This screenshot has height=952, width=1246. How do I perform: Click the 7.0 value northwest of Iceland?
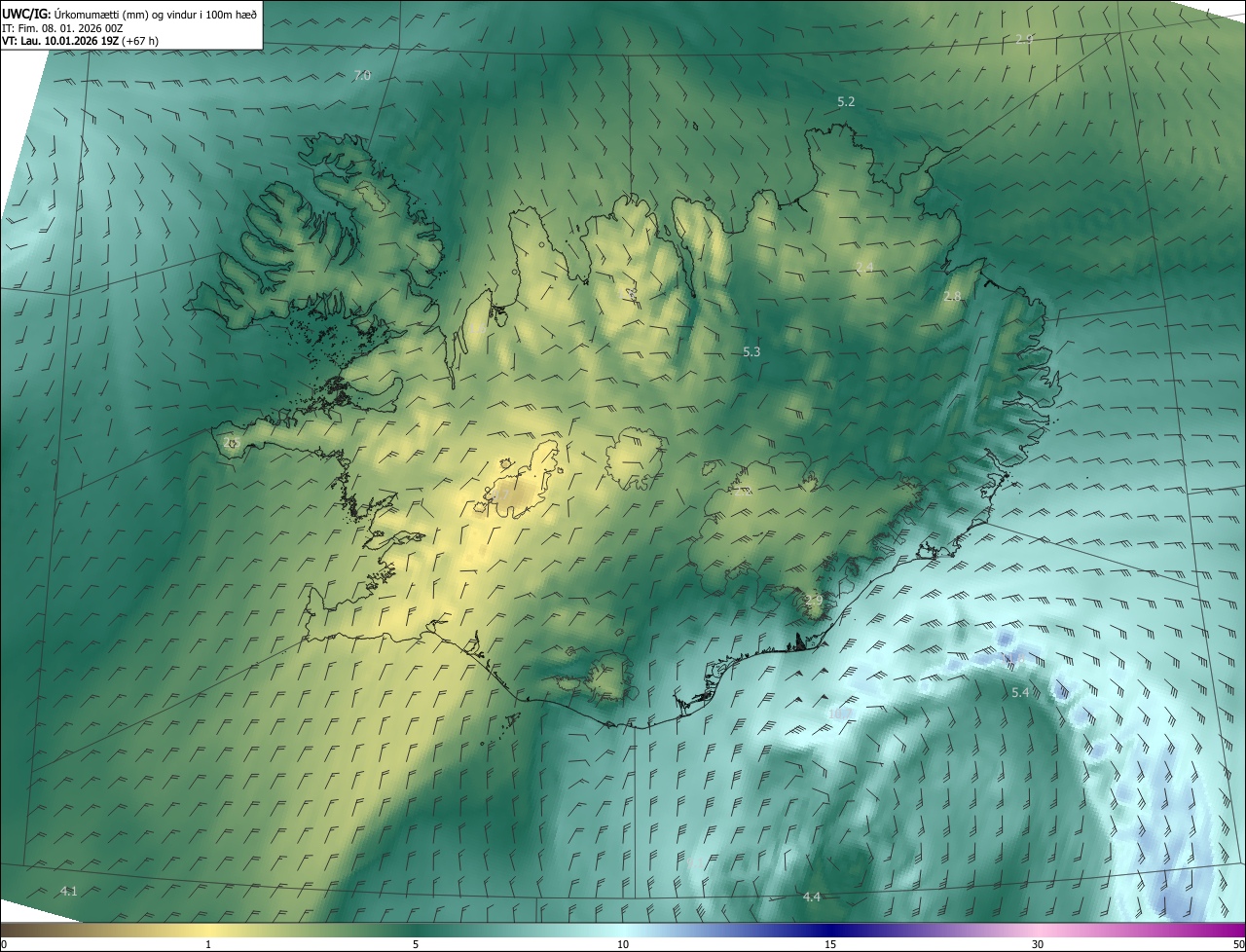(362, 75)
